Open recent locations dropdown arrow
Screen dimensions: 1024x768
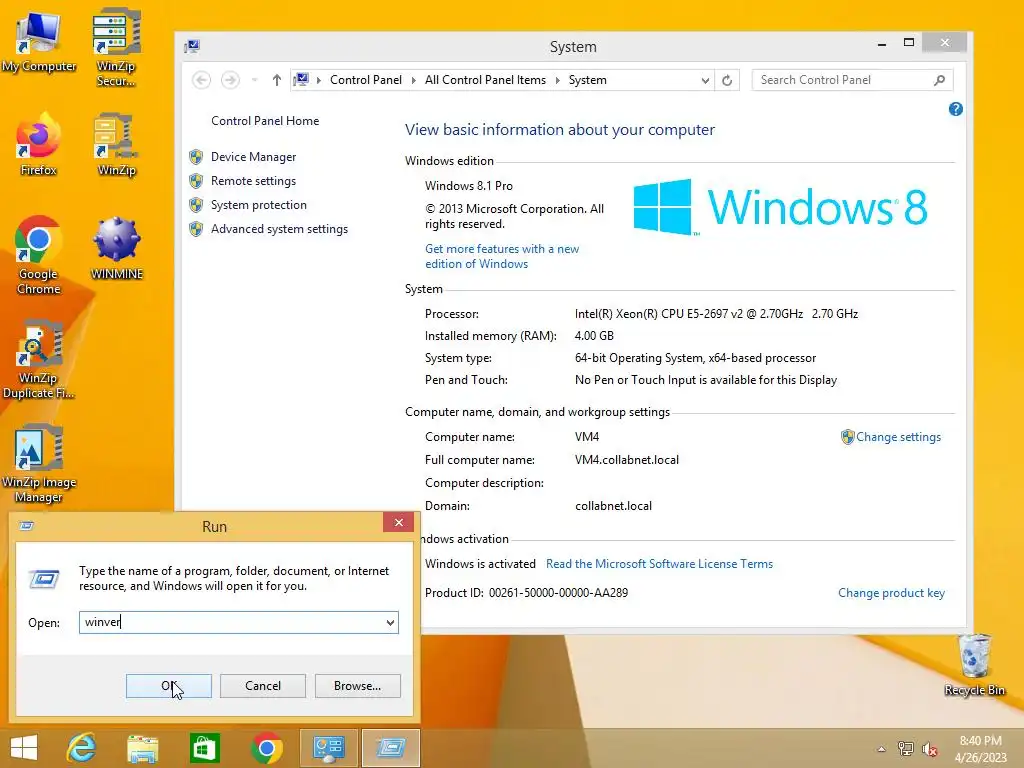click(255, 80)
